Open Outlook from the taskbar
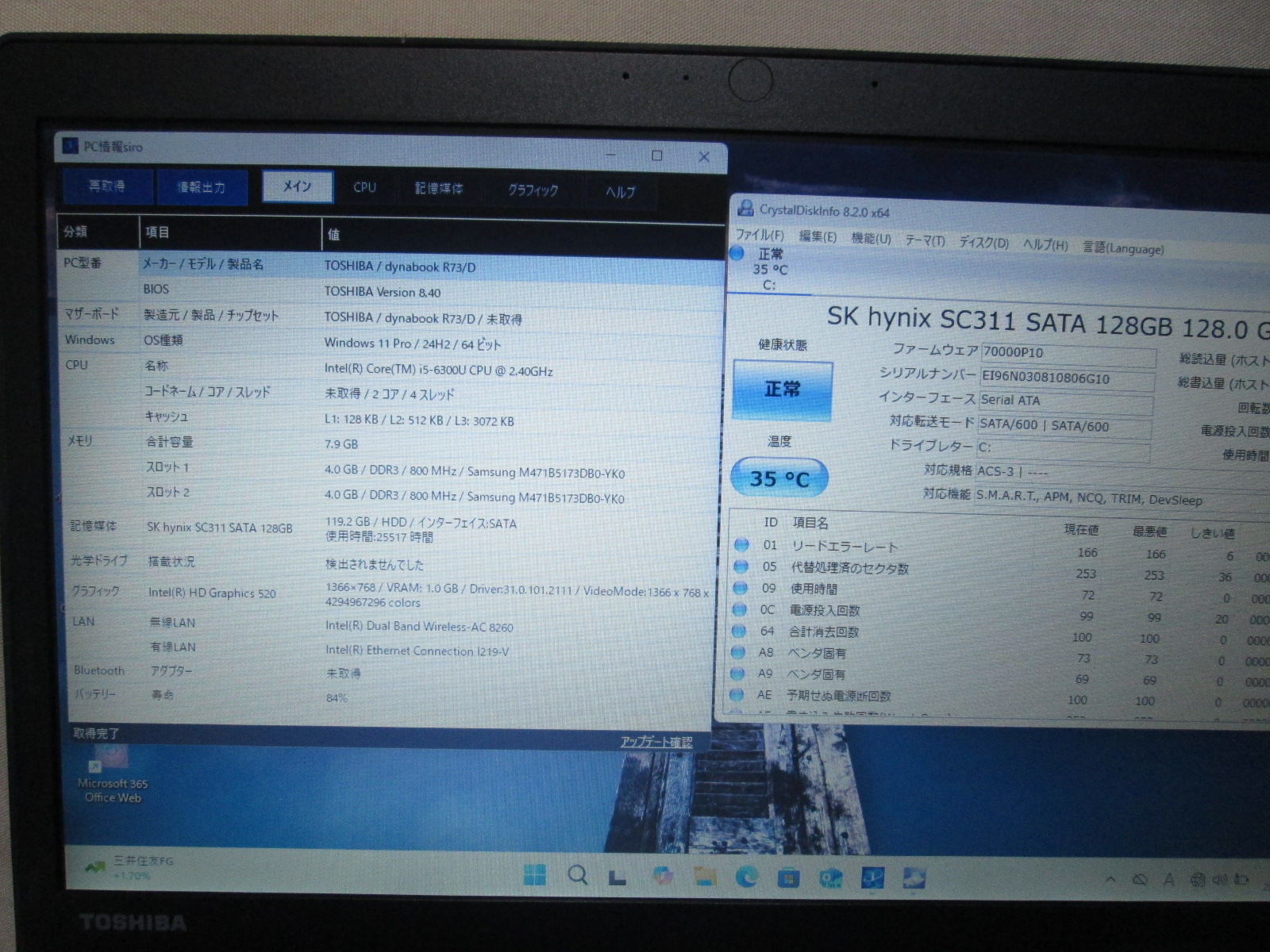The width and height of the screenshot is (1270, 952). [830, 878]
